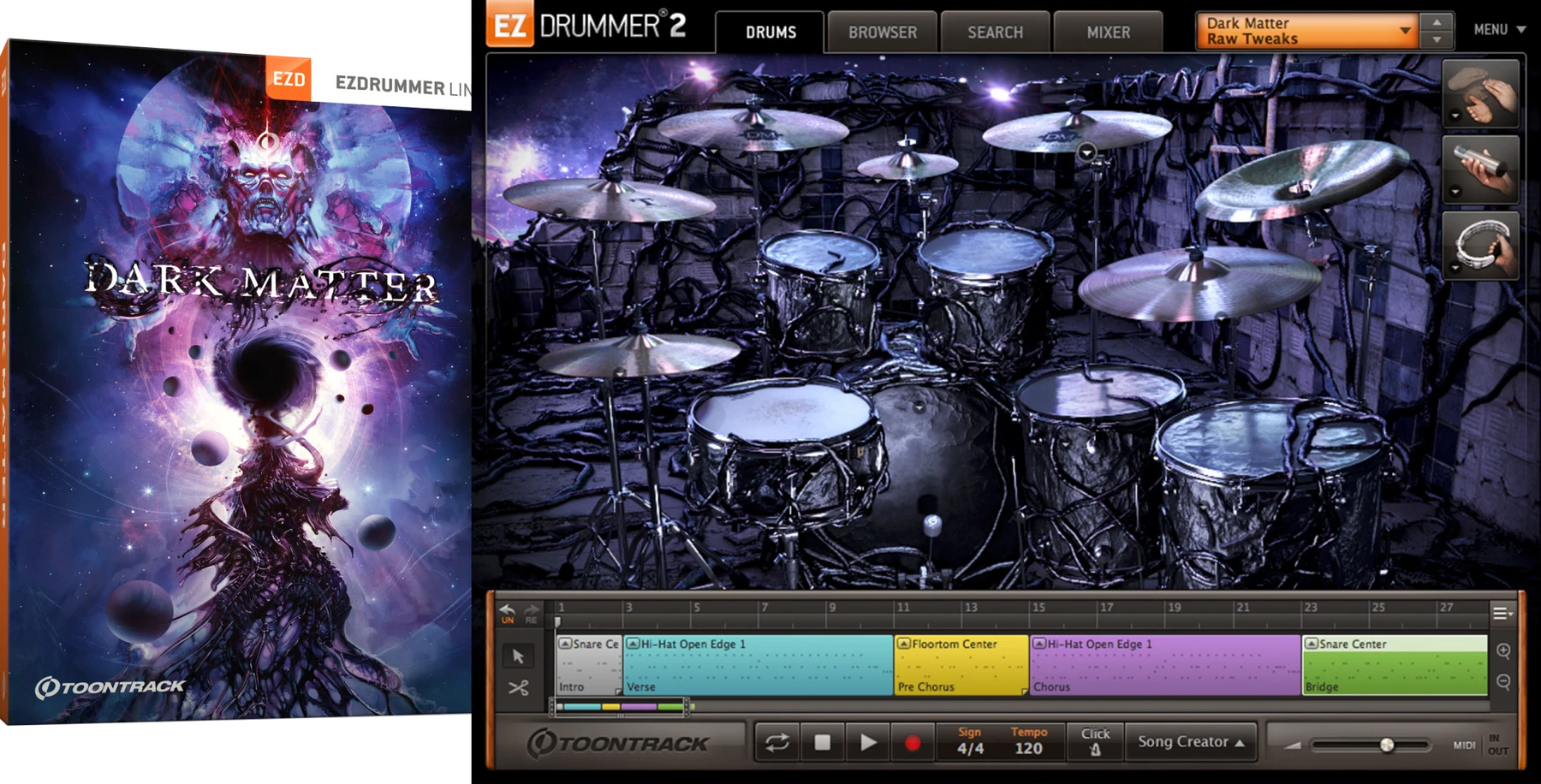Zoom in on the song track
This screenshot has height=784, width=1541.
[1503, 651]
